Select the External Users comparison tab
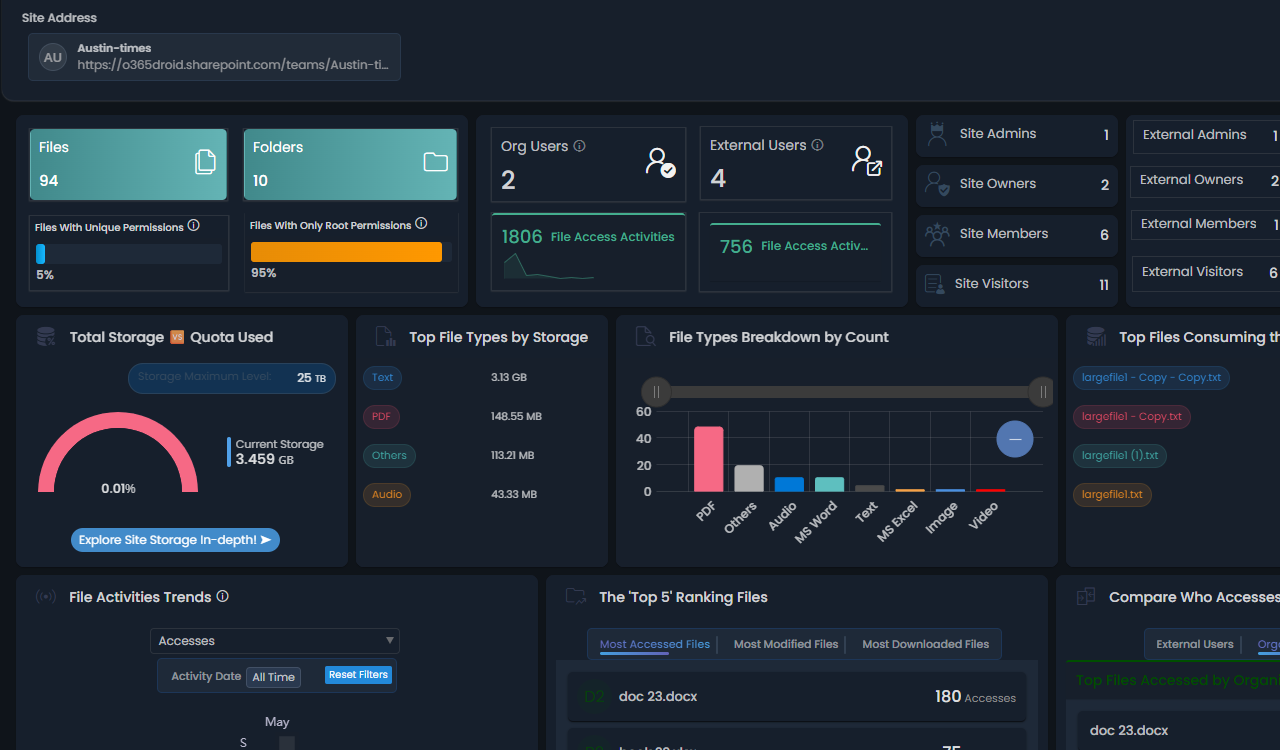1280x750 pixels. 1194,644
